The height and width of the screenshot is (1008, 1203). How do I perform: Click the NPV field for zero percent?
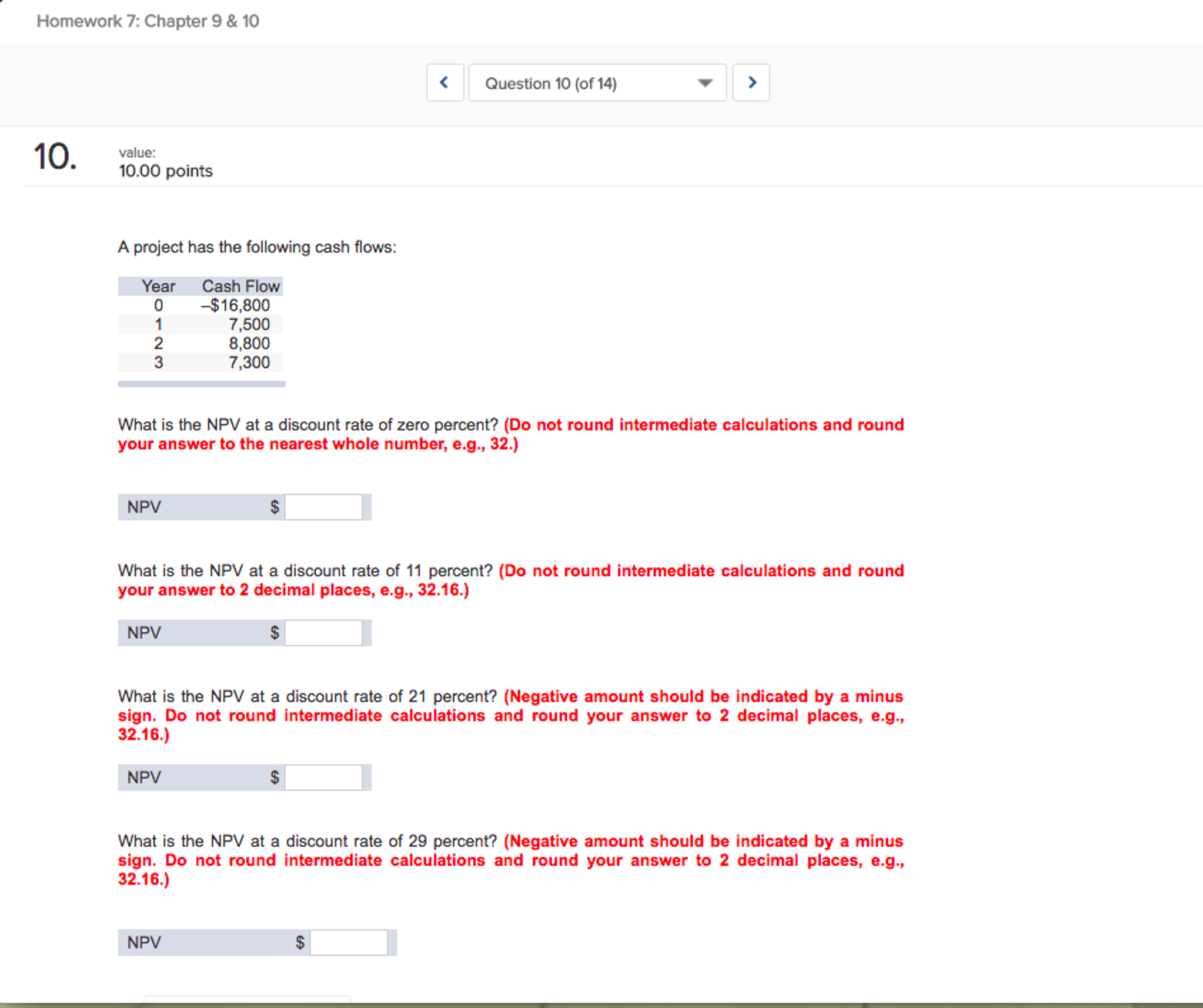[x=323, y=507]
